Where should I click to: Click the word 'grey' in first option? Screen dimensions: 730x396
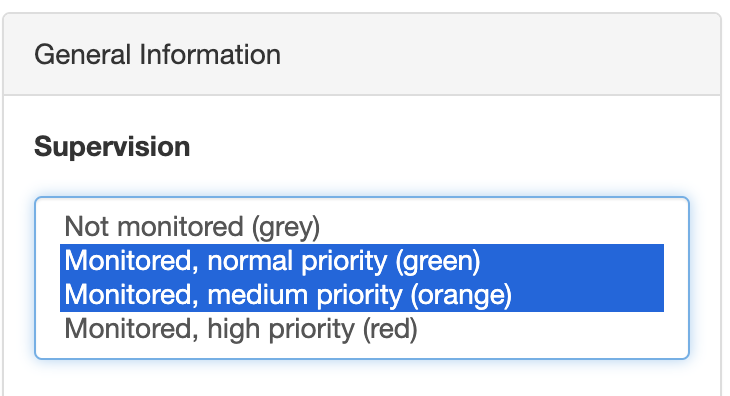click(286, 228)
